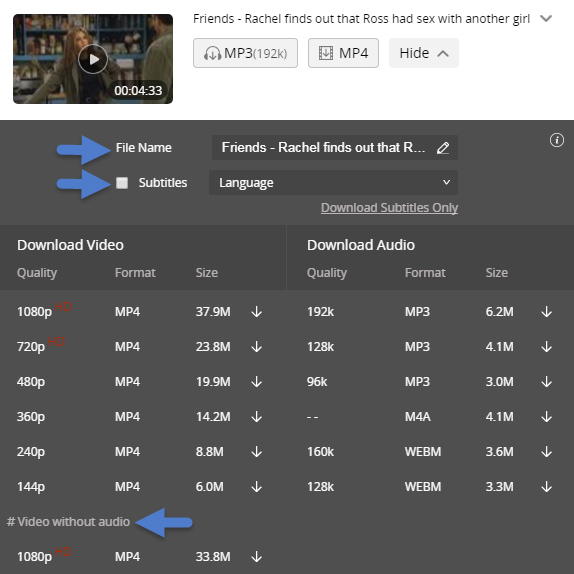Viewport: 574px width, 574px height.
Task: Enable the Subtitles checkbox
Action: [122, 183]
